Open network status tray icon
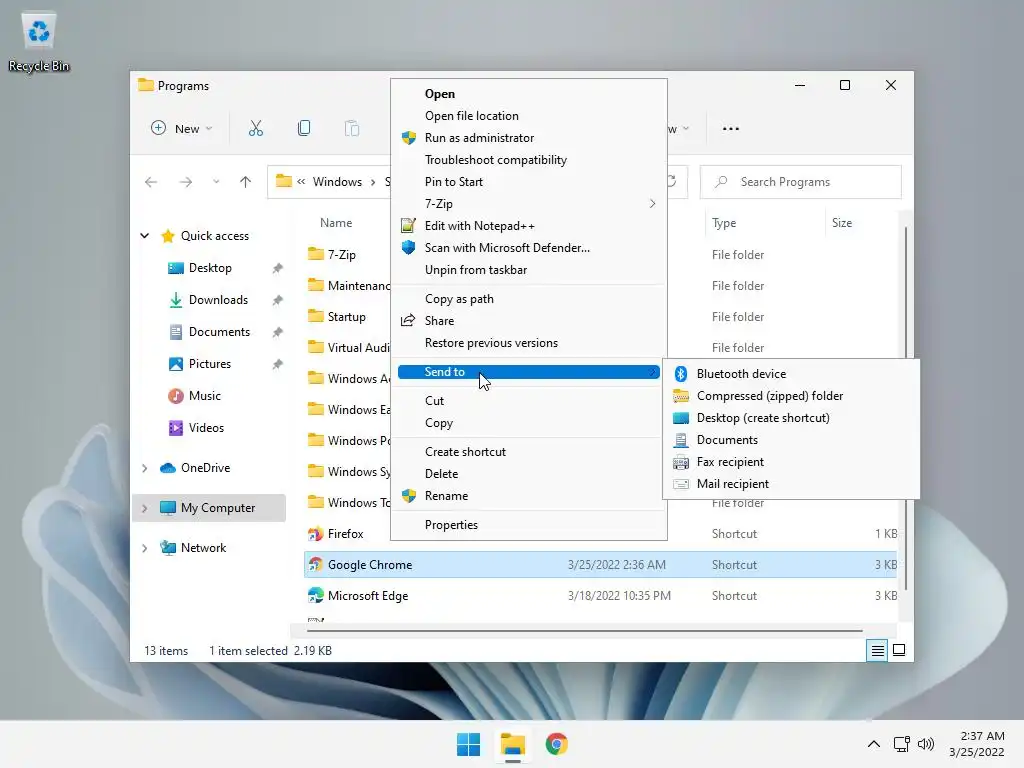1024x768 pixels. click(x=902, y=744)
